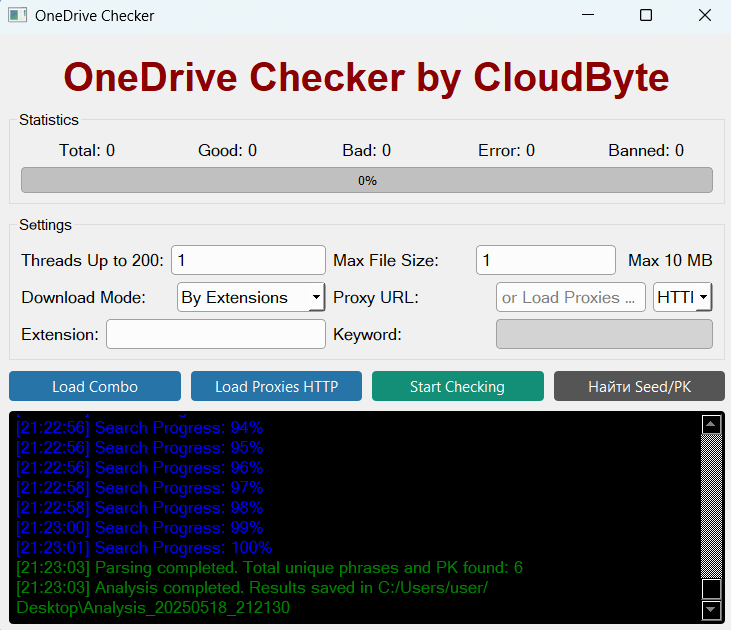The height and width of the screenshot is (630, 731).
Task: Focus the Proxy URL input field
Action: (571, 297)
